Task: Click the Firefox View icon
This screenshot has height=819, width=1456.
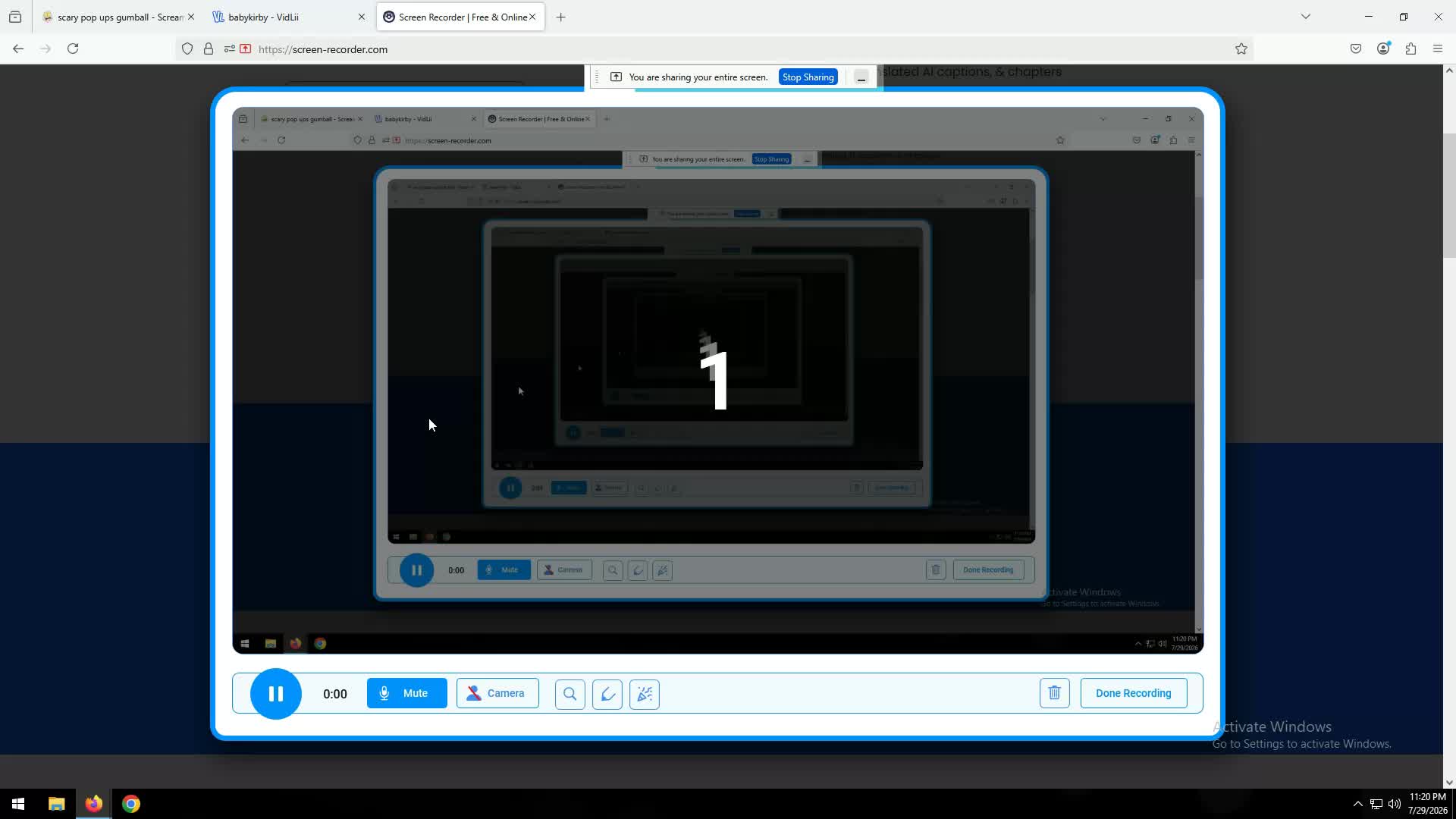Action: 15,17
